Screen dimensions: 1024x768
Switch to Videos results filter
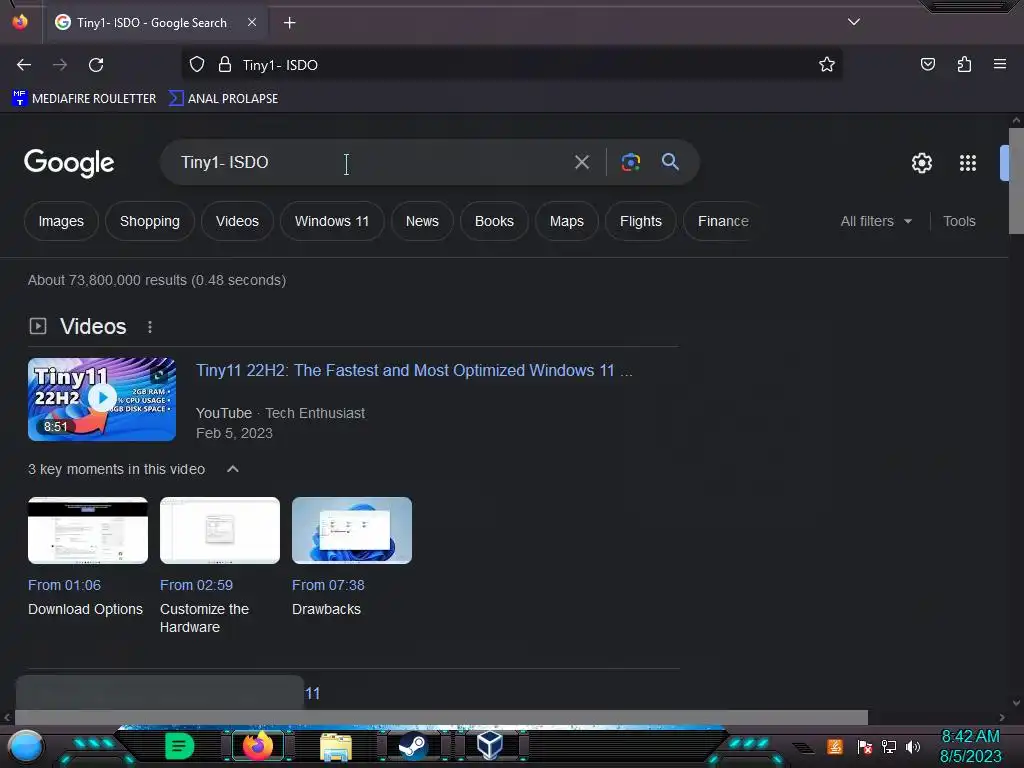[237, 221]
